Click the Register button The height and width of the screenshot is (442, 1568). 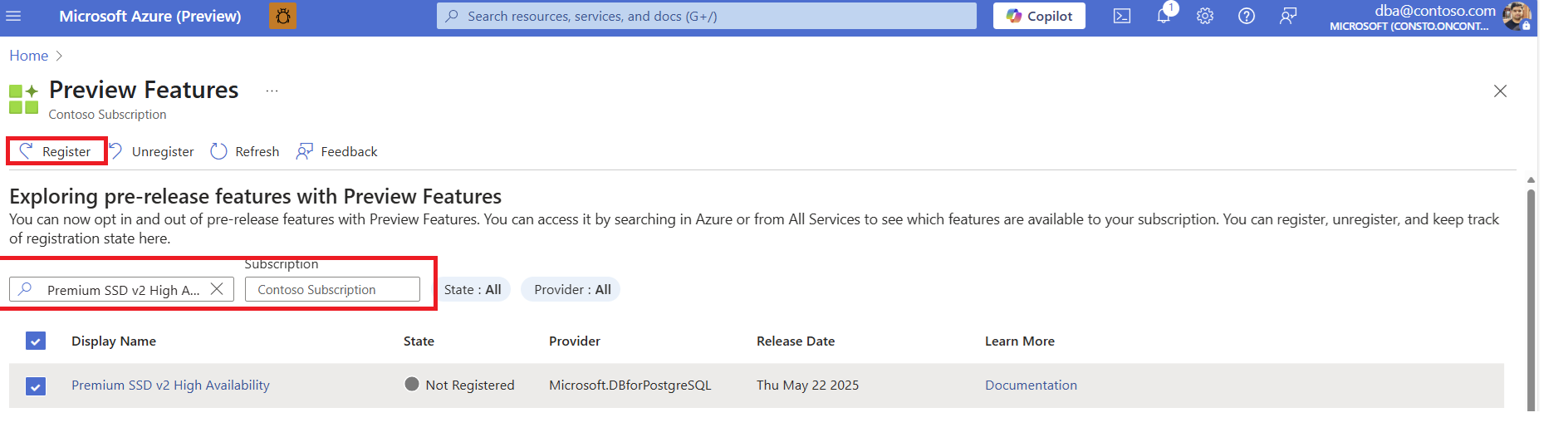point(56,151)
